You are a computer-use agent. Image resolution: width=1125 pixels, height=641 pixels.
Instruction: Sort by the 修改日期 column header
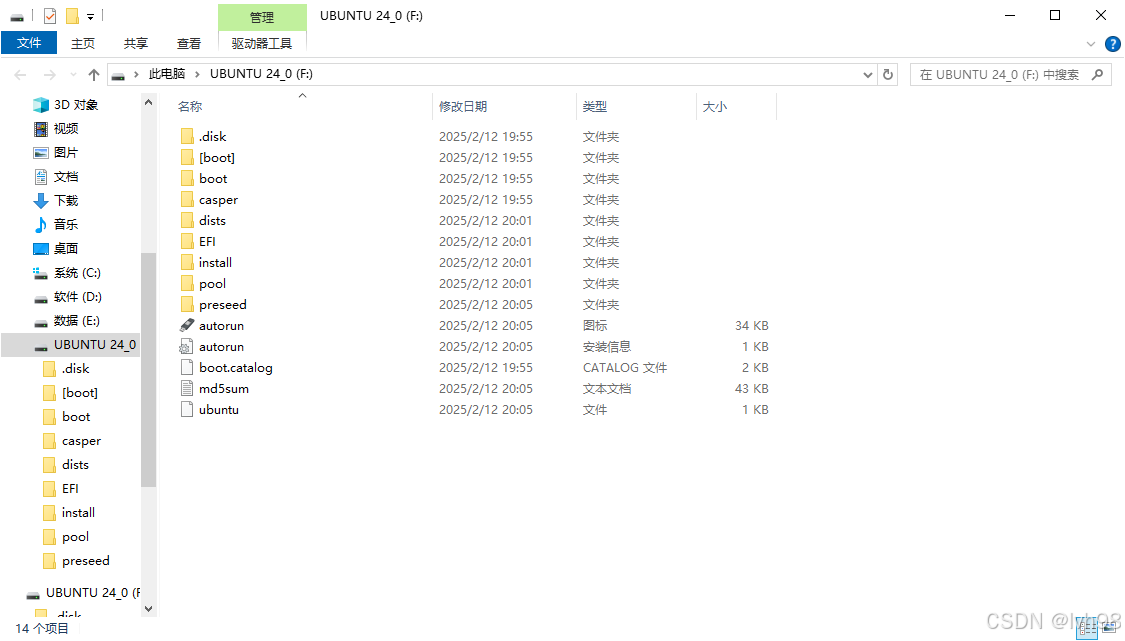463,106
